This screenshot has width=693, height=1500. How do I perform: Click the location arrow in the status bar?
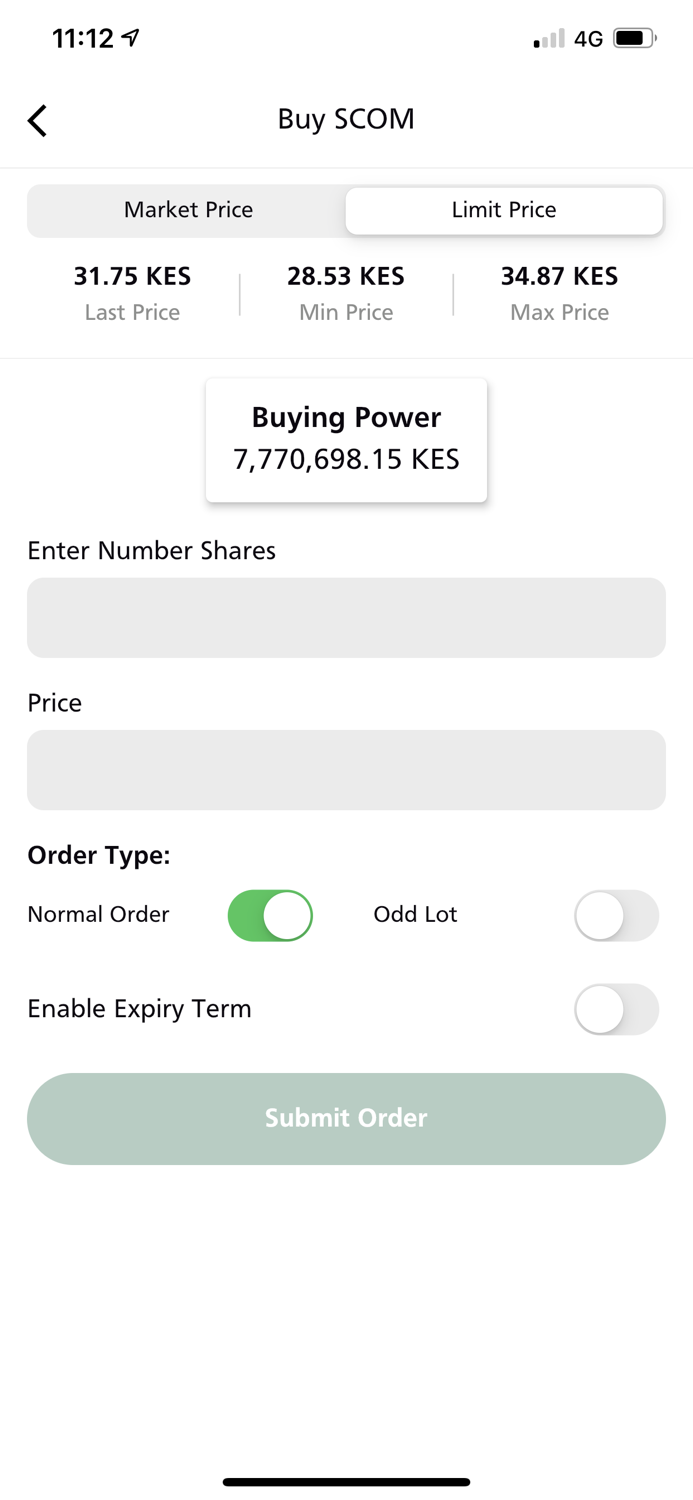pos(132,37)
